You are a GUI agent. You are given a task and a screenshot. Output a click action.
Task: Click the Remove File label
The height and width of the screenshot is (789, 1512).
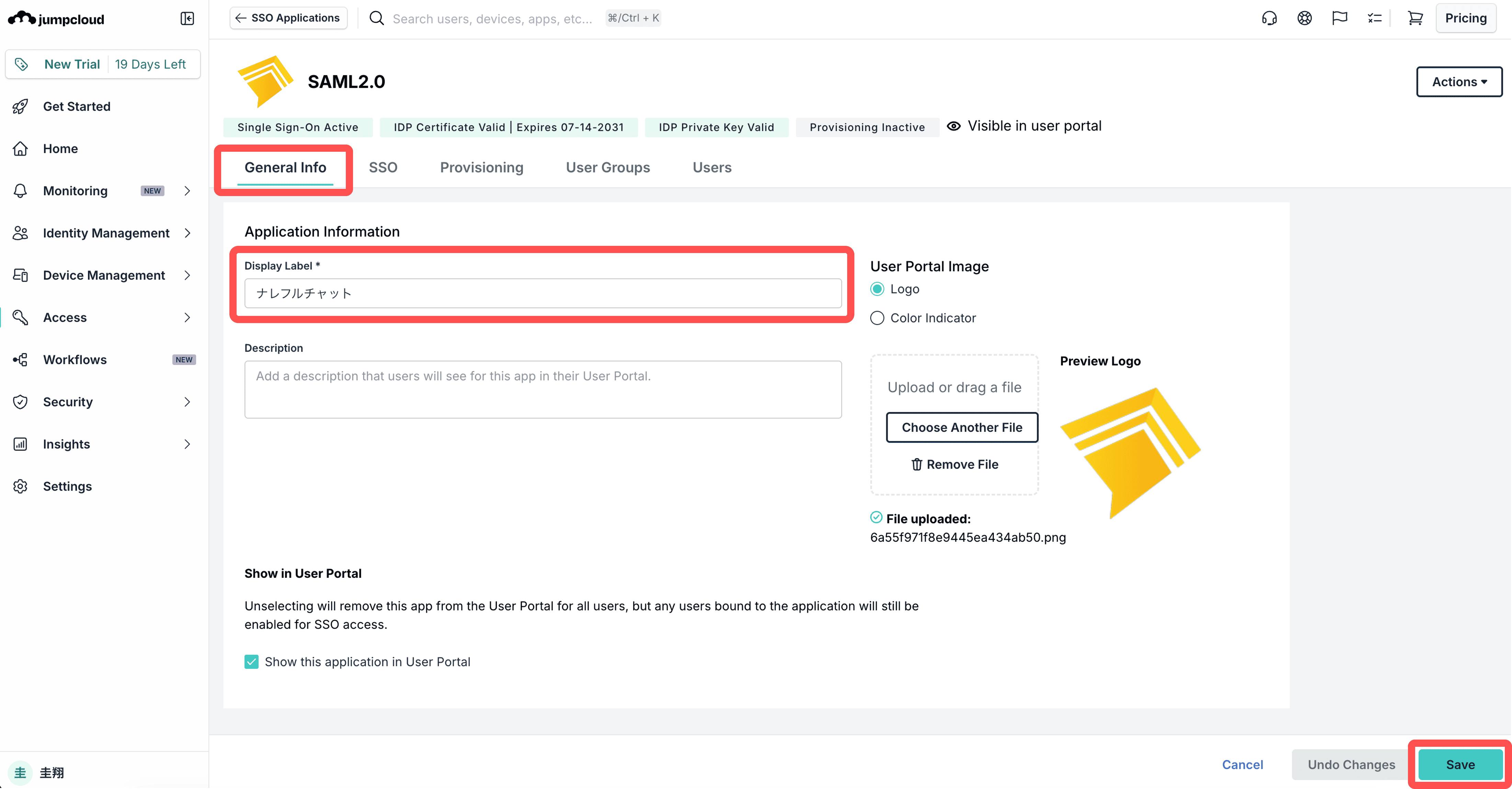click(x=963, y=464)
